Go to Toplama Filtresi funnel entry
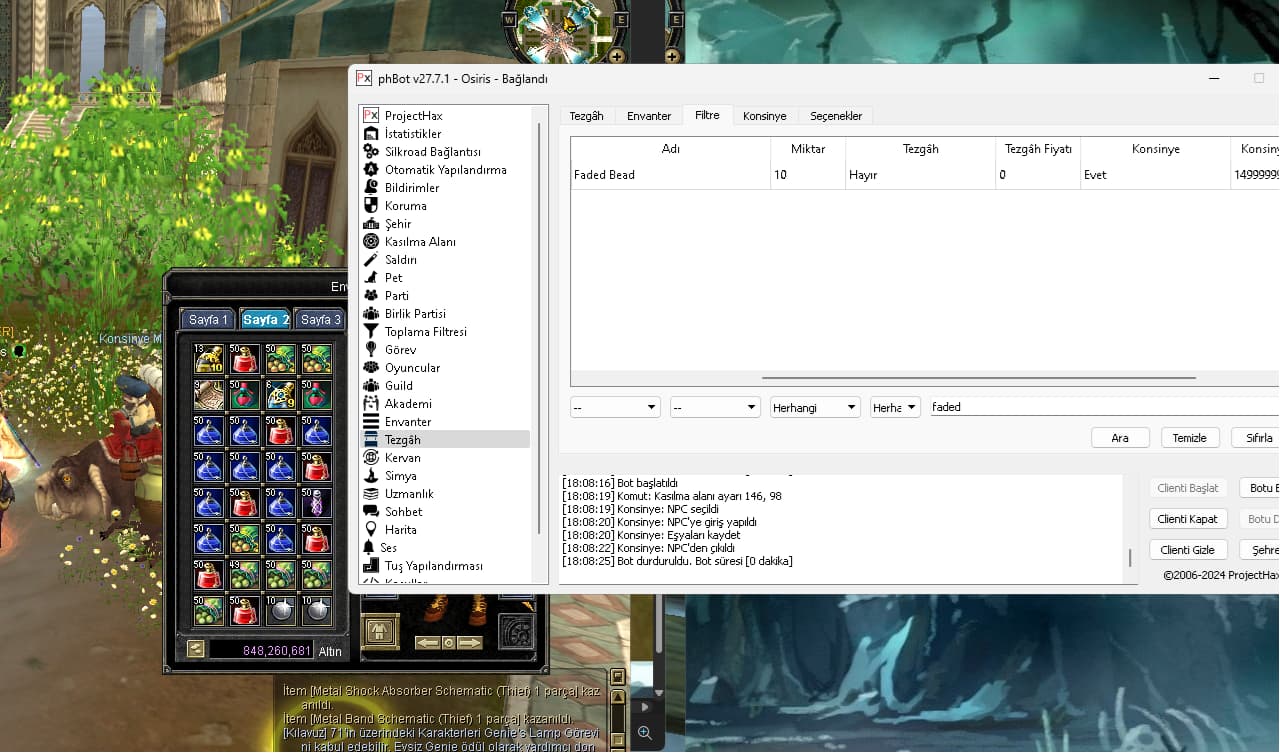Screen dimensions: 1280x754 pos(425,332)
